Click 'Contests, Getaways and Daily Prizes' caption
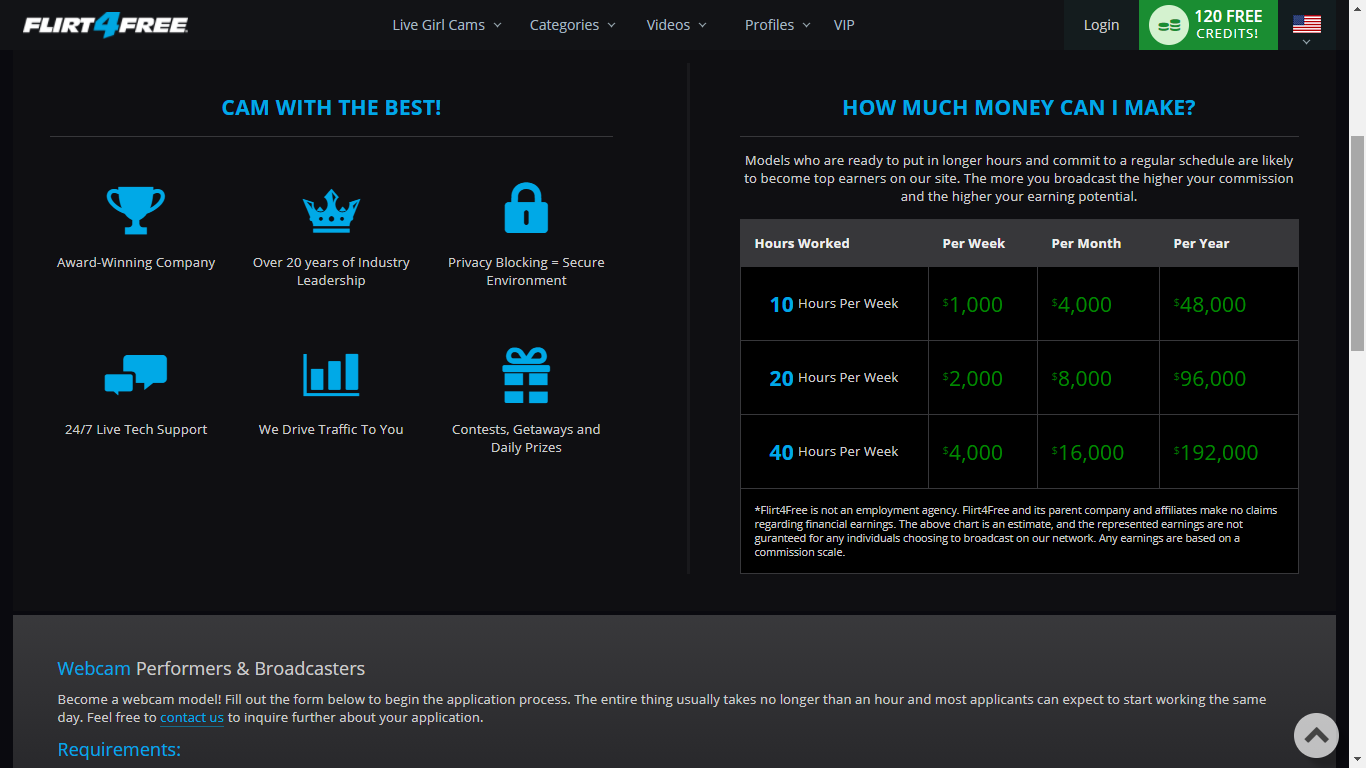The height and width of the screenshot is (768, 1366). [526, 438]
